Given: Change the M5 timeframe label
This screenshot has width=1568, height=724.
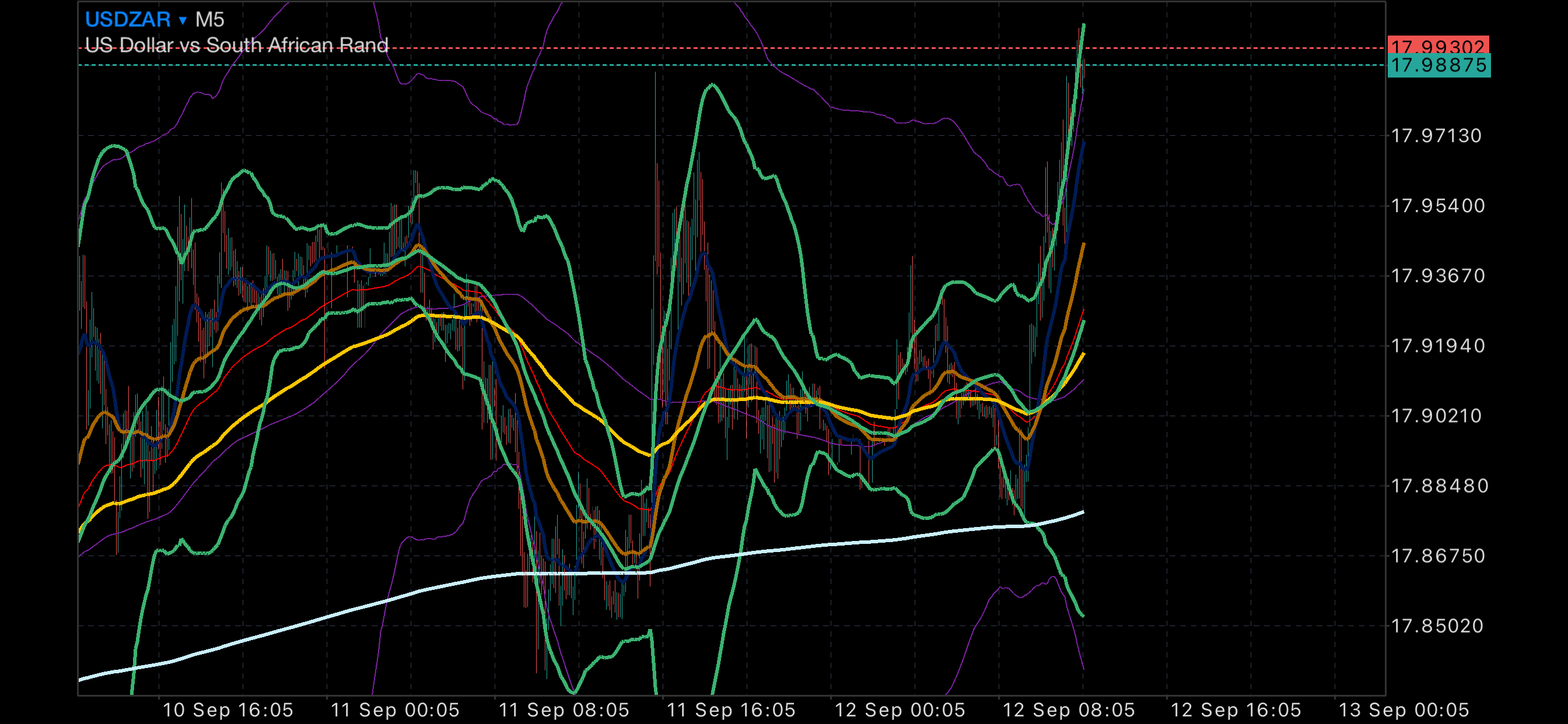Looking at the screenshot, I should (x=209, y=19).
